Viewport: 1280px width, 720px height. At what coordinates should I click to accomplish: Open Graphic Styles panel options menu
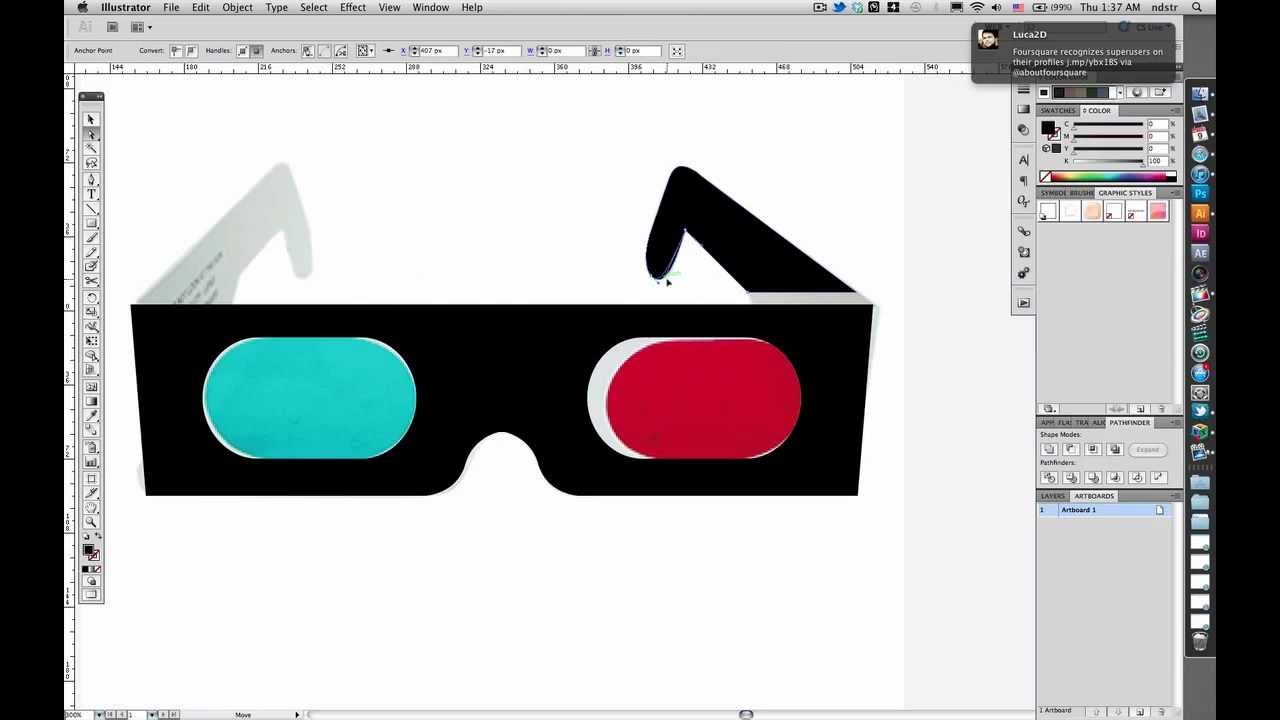click(x=1176, y=193)
